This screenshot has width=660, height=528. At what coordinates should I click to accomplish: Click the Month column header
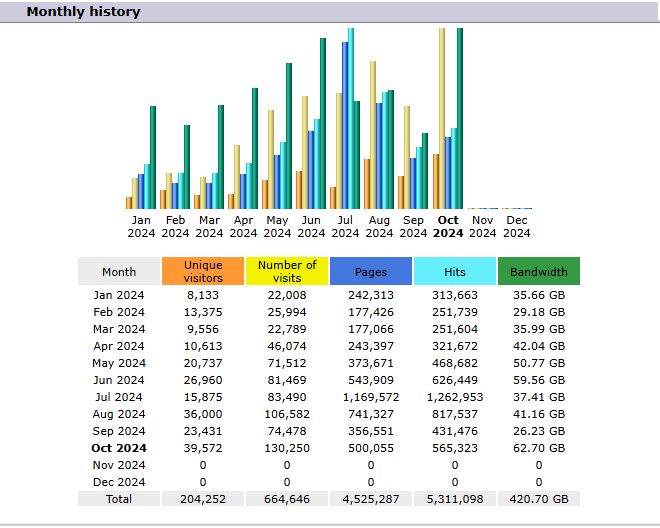[x=119, y=271]
